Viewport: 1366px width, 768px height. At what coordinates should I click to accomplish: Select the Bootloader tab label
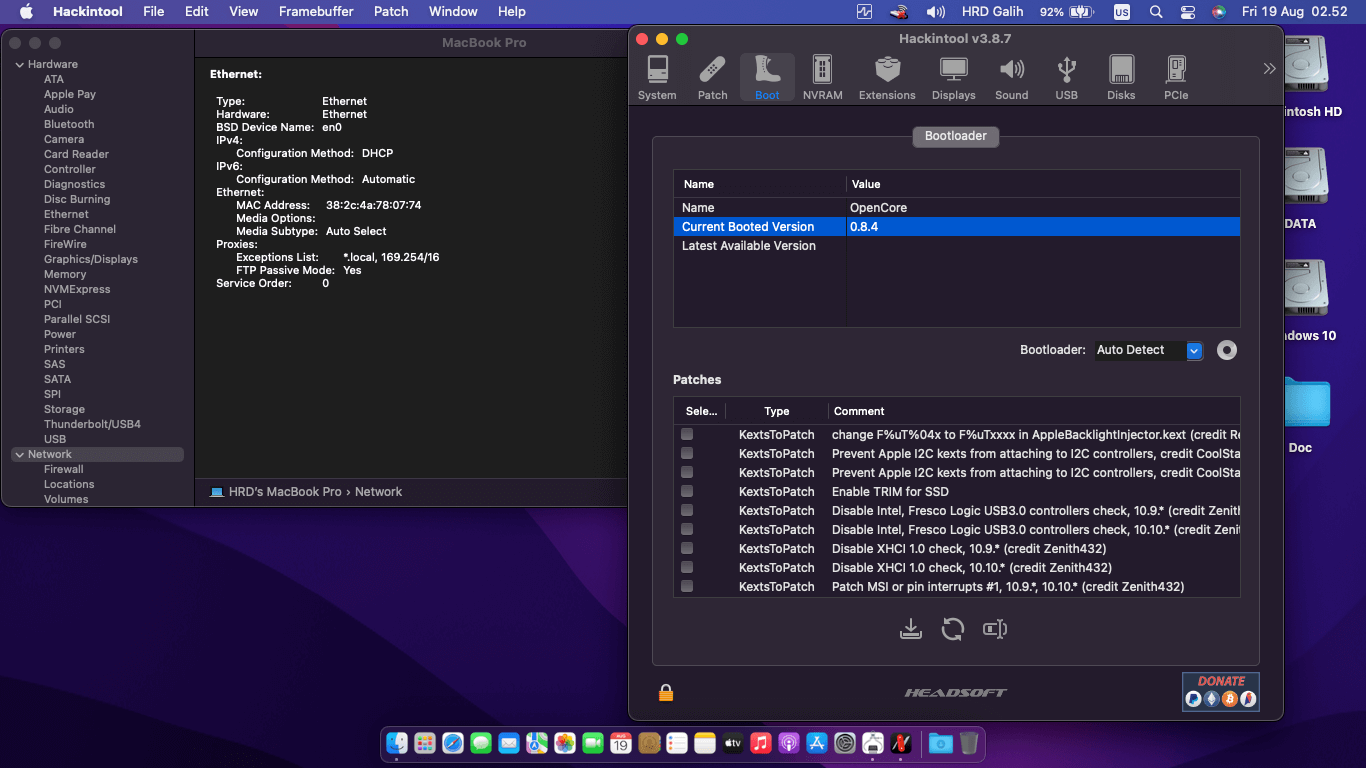tap(956, 136)
